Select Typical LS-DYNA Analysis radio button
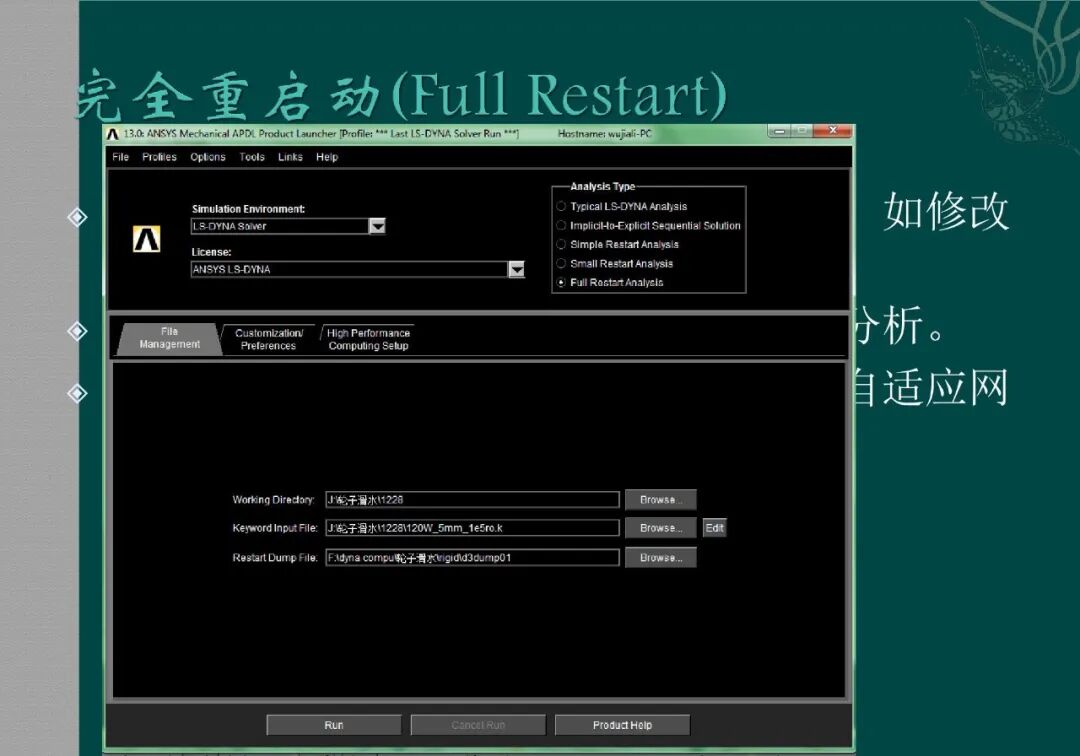 coord(561,206)
